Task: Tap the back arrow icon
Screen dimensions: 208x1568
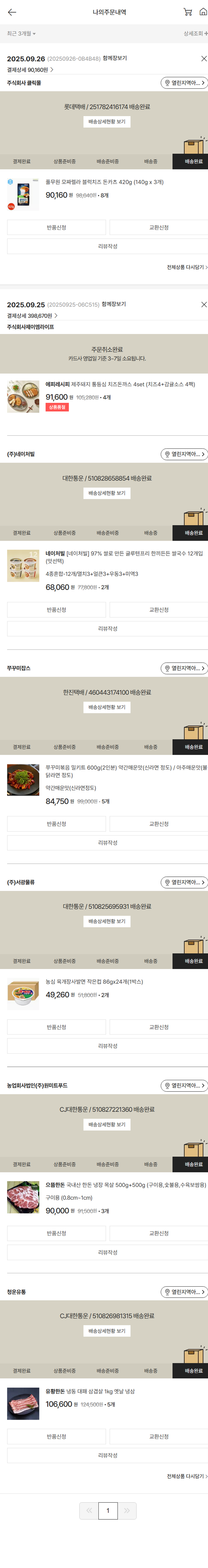Action: pyautogui.click(x=12, y=12)
